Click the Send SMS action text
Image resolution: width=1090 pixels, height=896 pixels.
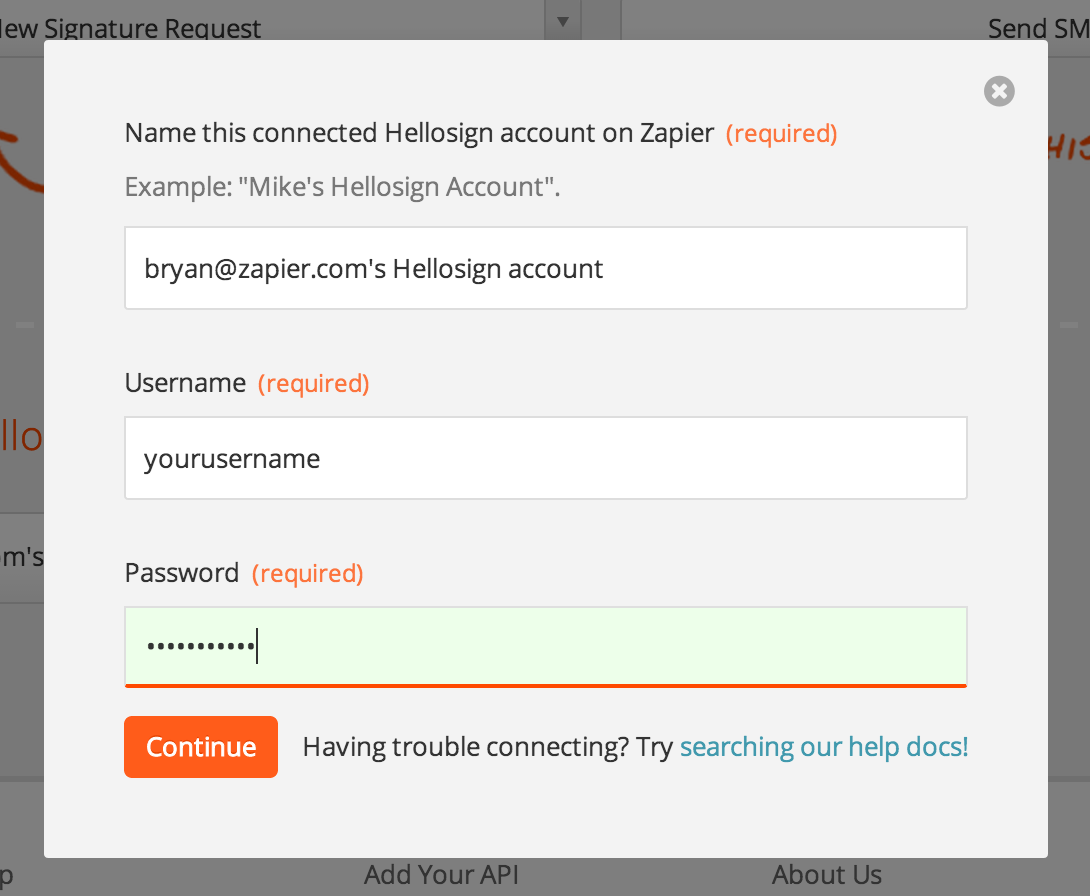[1039, 28]
